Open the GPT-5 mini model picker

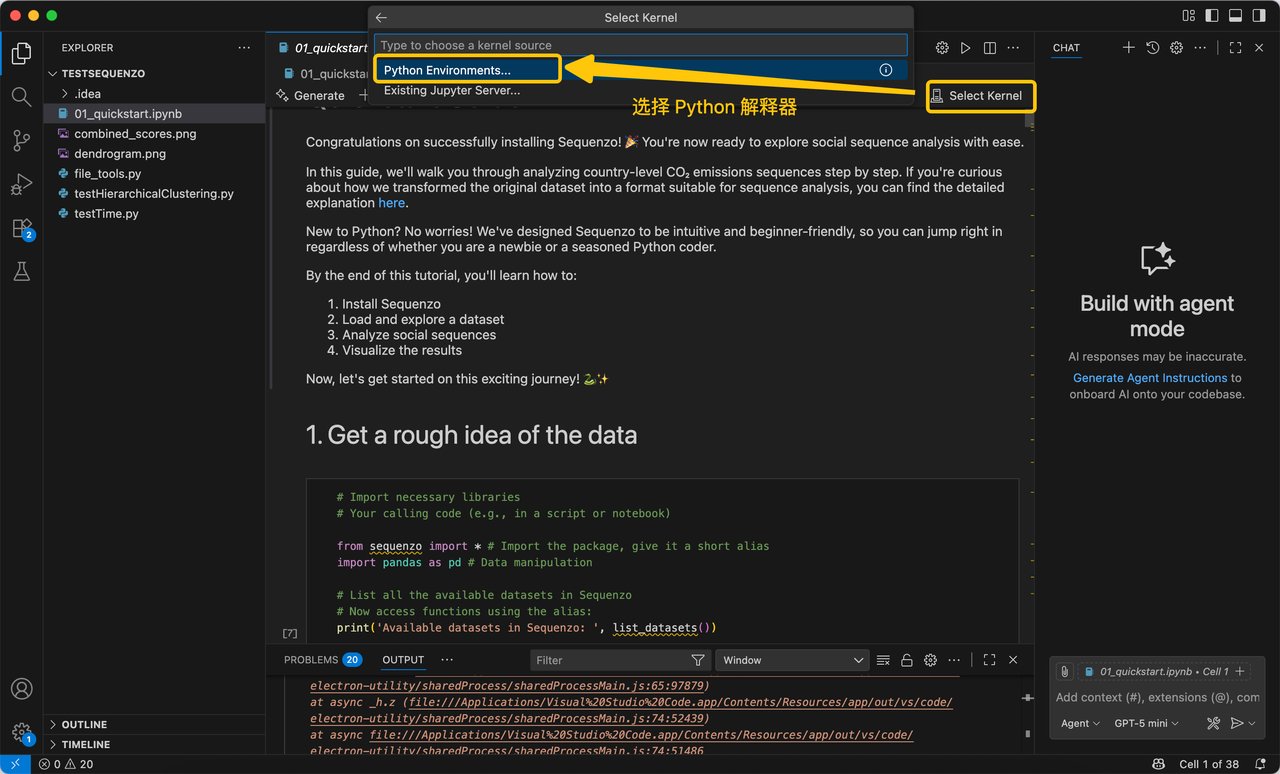click(x=1146, y=723)
